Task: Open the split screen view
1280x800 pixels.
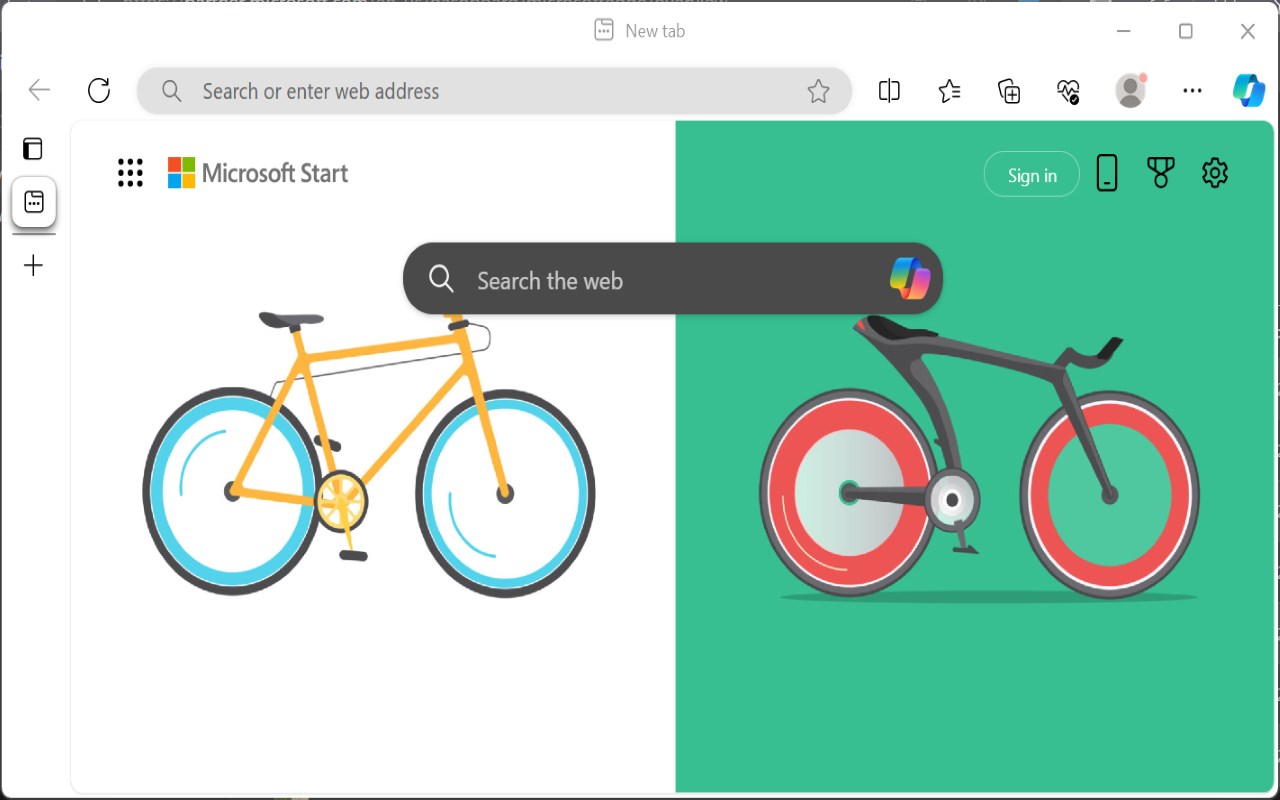Action: click(889, 91)
